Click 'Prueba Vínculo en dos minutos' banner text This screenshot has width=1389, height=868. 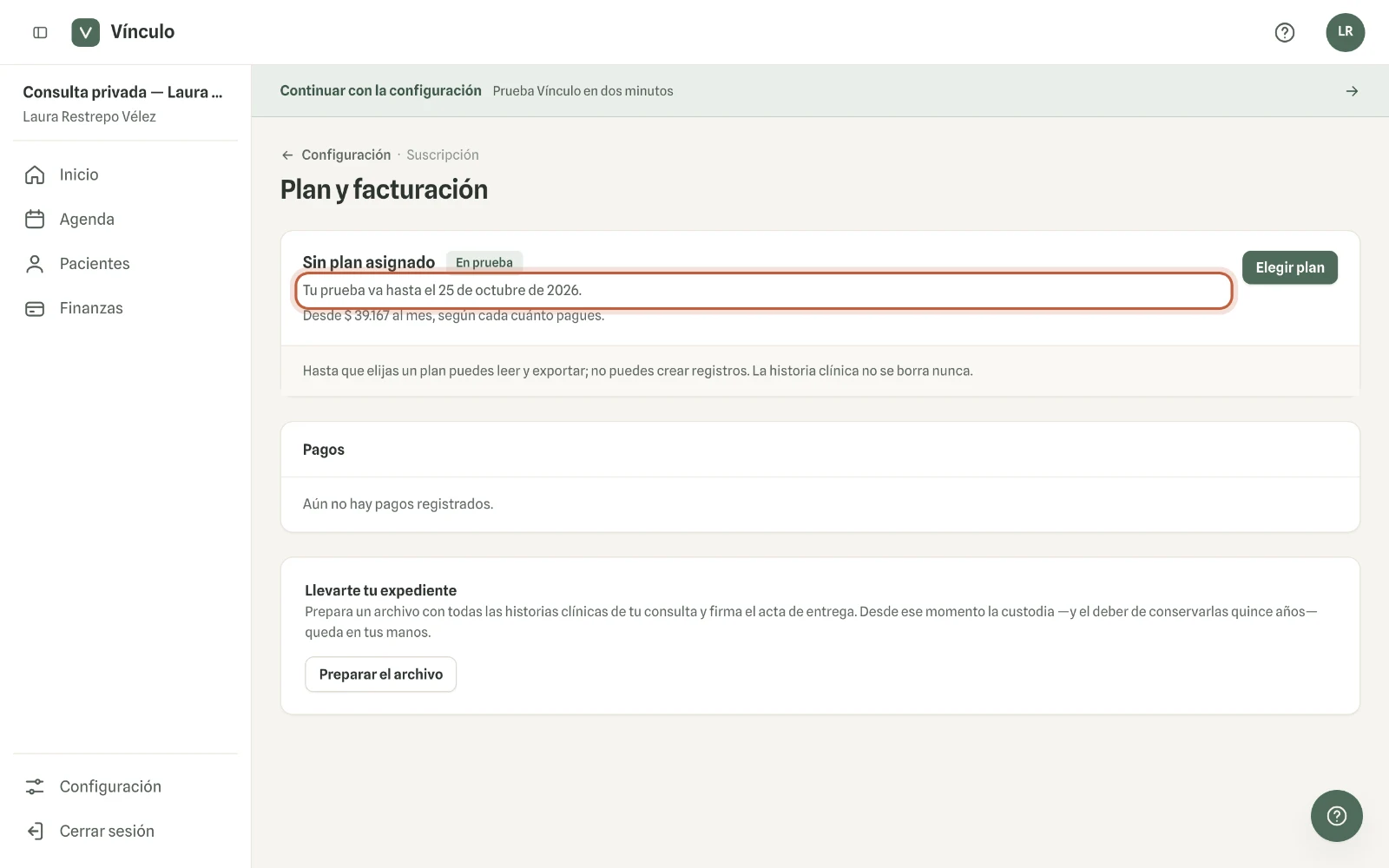click(583, 91)
